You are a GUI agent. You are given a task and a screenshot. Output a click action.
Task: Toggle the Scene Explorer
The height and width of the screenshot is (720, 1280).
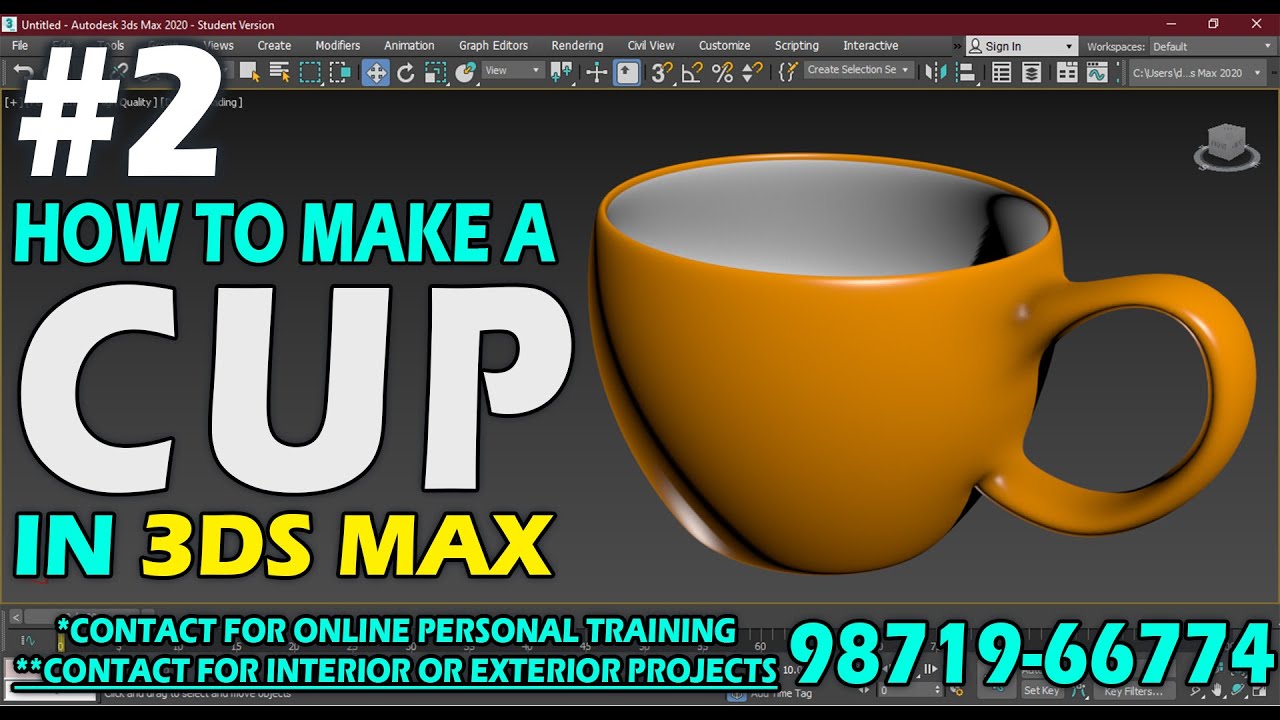pyautogui.click(x=1001, y=72)
